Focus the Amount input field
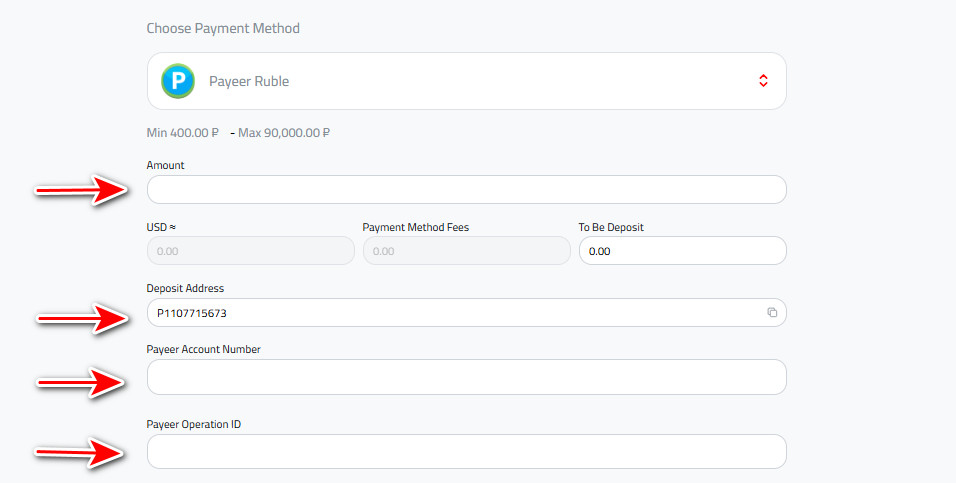The height and width of the screenshot is (483, 956). click(x=466, y=190)
